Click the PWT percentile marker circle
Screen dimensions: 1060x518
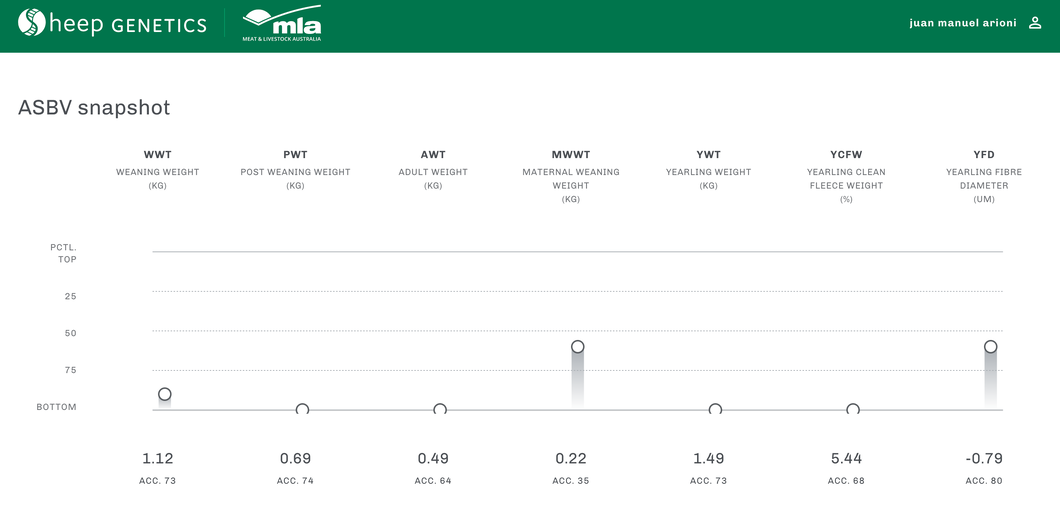302,409
